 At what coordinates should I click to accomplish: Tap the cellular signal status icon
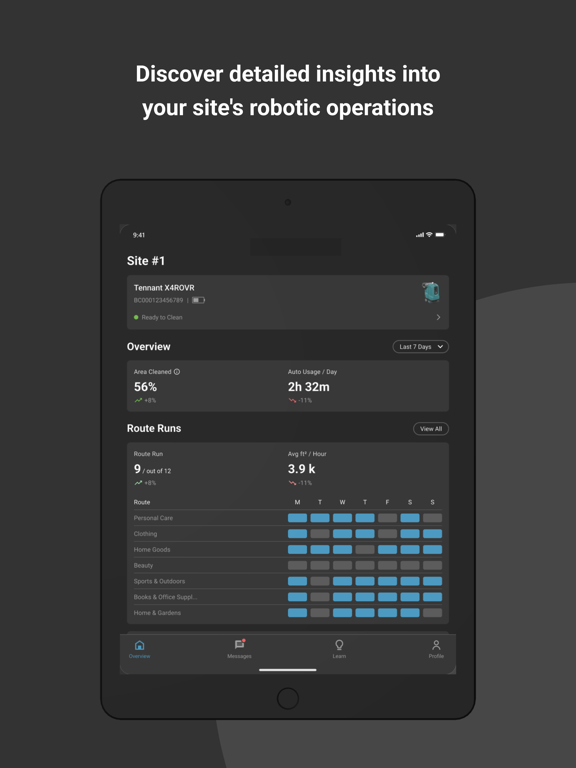(x=420, y=235)
